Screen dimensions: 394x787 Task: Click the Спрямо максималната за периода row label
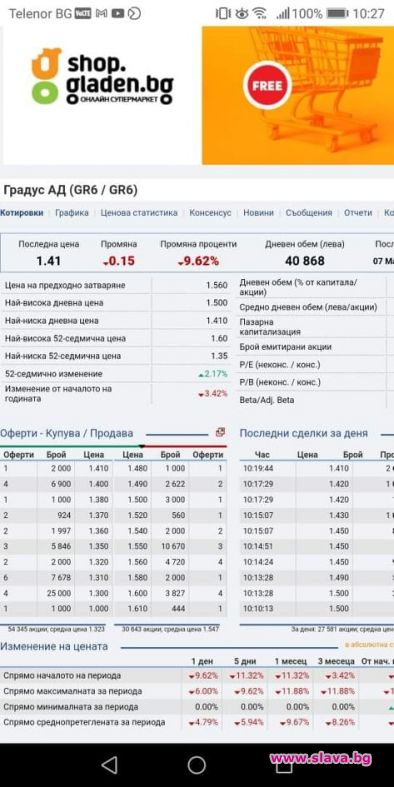[73, 691]
